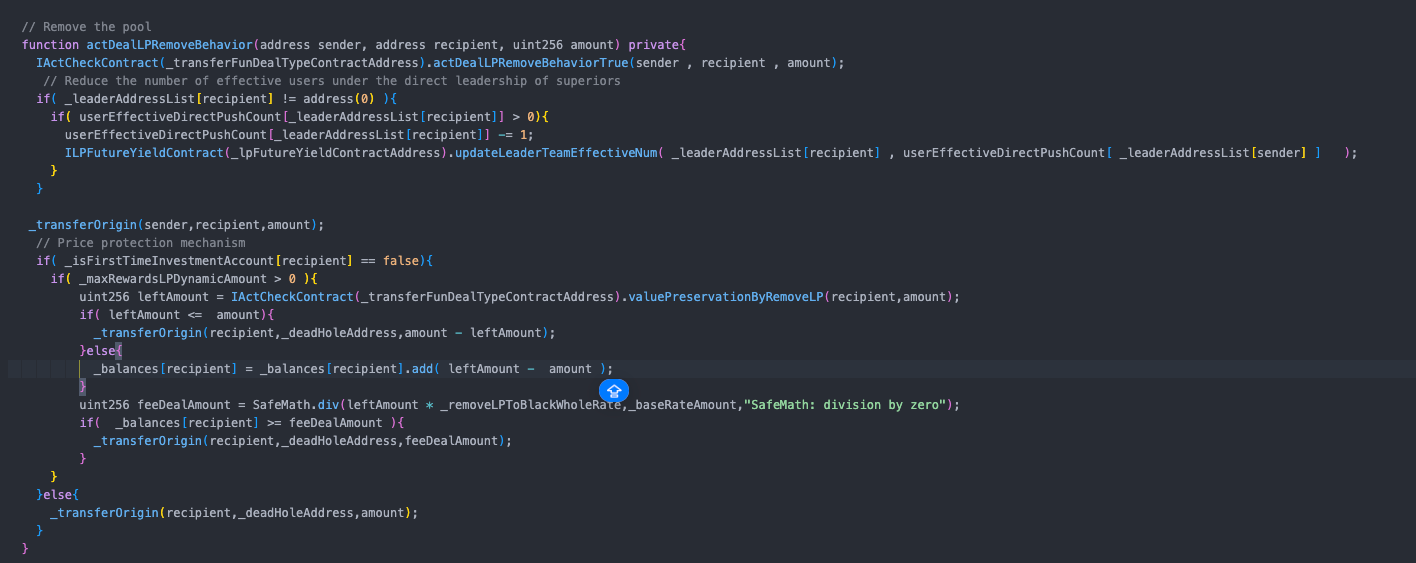Click the "address recipient" parameter
The image size is (1416, 563).
point(436,45)
